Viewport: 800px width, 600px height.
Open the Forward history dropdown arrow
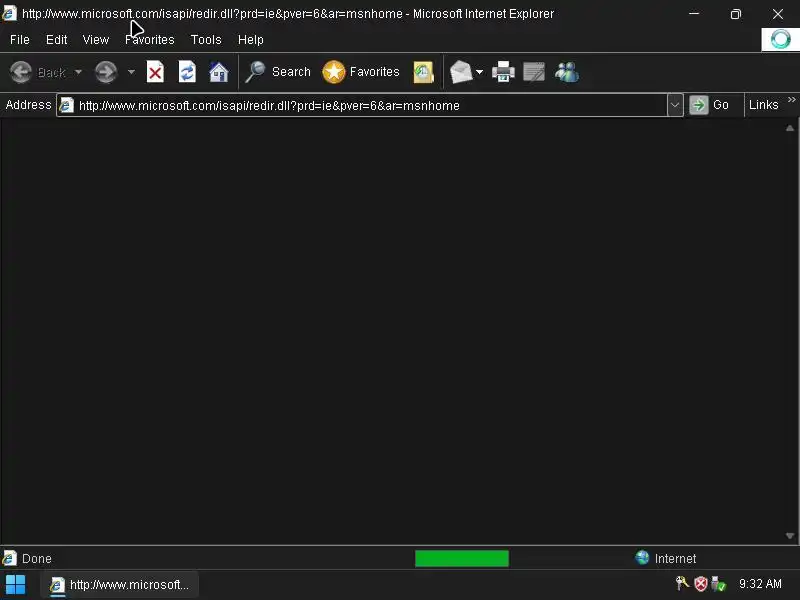point(131,72)
